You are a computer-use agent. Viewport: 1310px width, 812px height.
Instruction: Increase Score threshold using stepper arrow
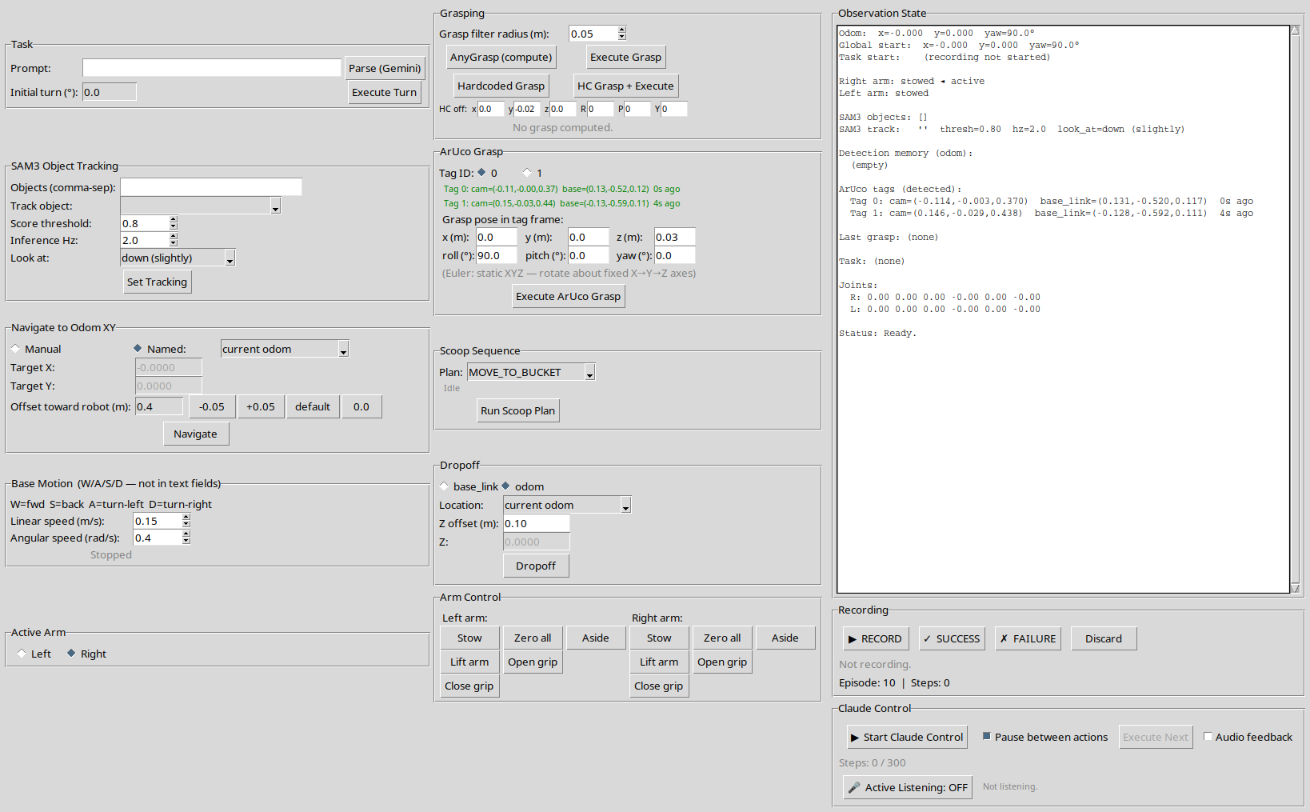172,219
